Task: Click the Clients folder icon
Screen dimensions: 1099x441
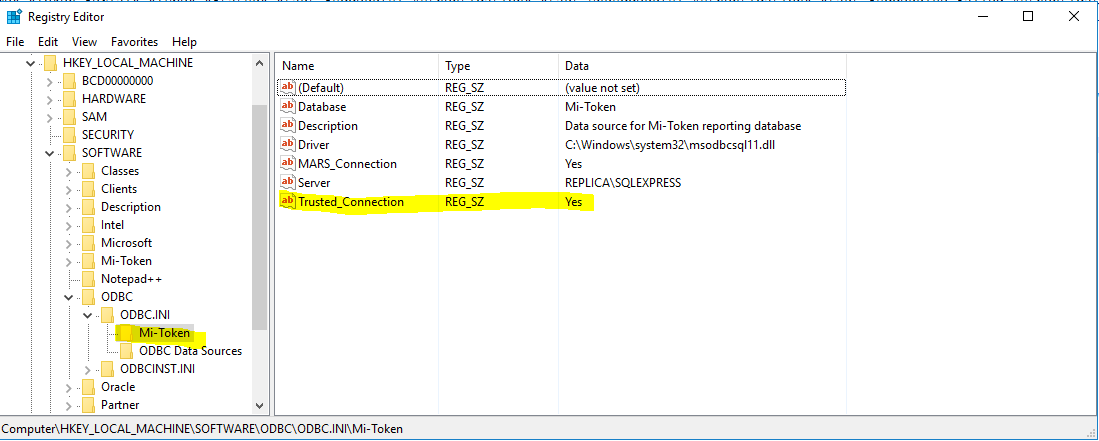Action: (x=88, y=189)
